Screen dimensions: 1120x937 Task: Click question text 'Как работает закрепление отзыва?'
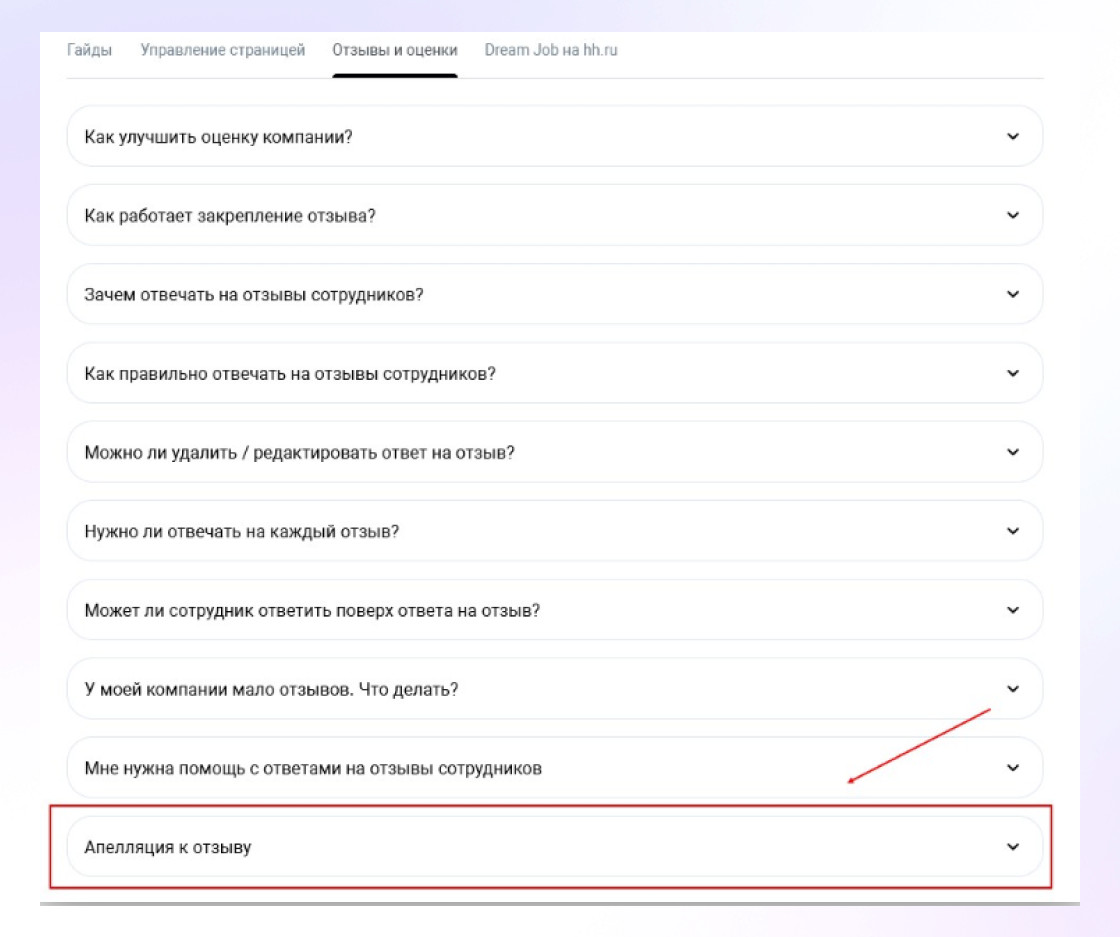[230, 216]
